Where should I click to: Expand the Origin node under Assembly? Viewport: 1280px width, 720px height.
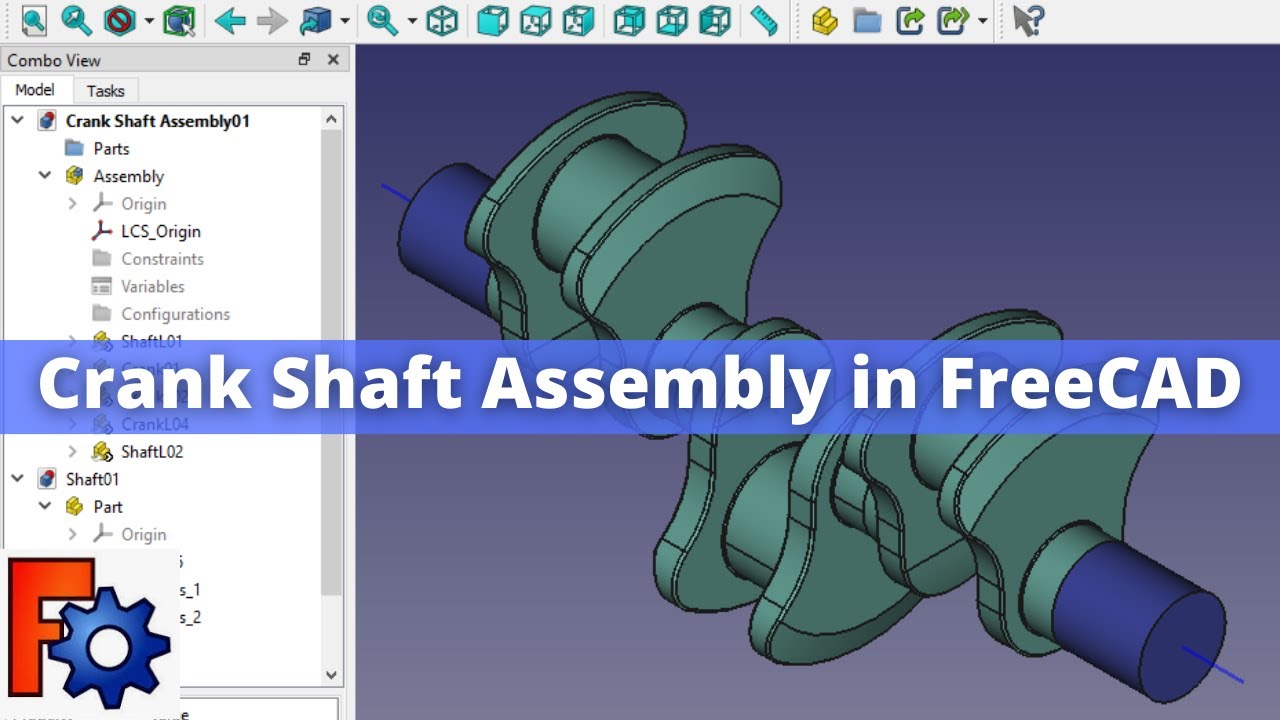click(x=72, y=204)
